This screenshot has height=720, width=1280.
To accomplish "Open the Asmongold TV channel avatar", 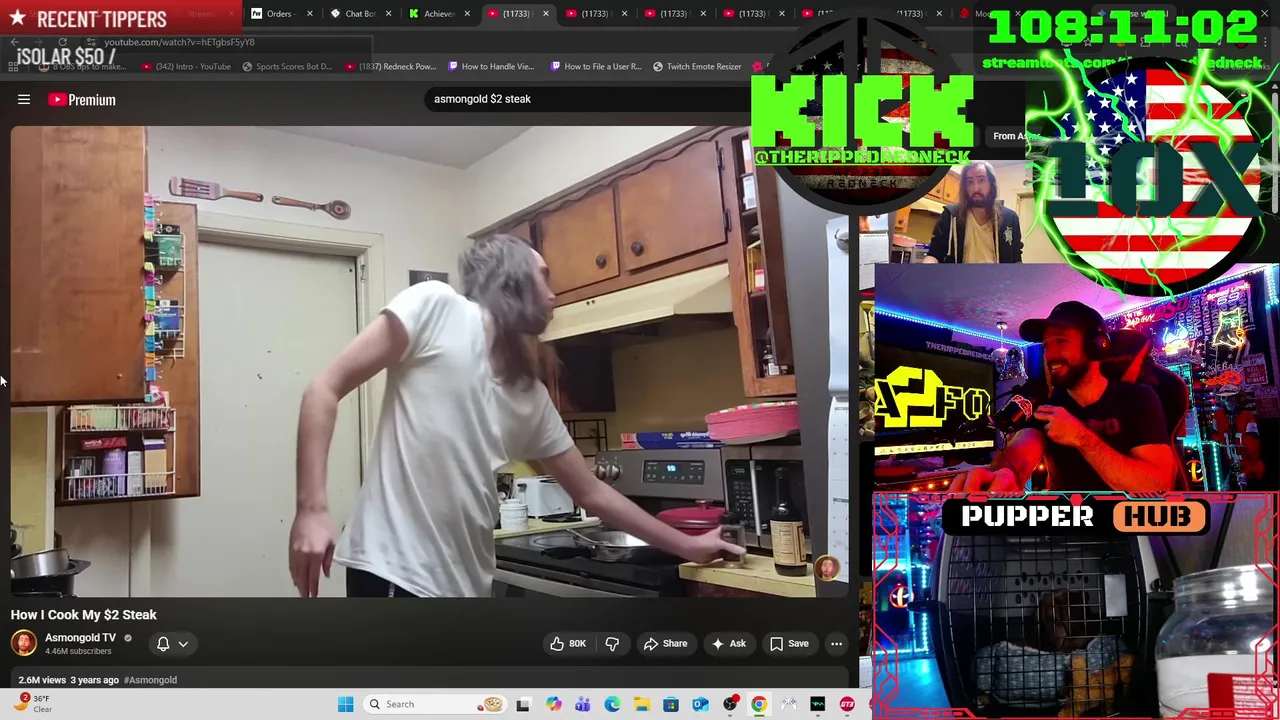I will [24, 643].
